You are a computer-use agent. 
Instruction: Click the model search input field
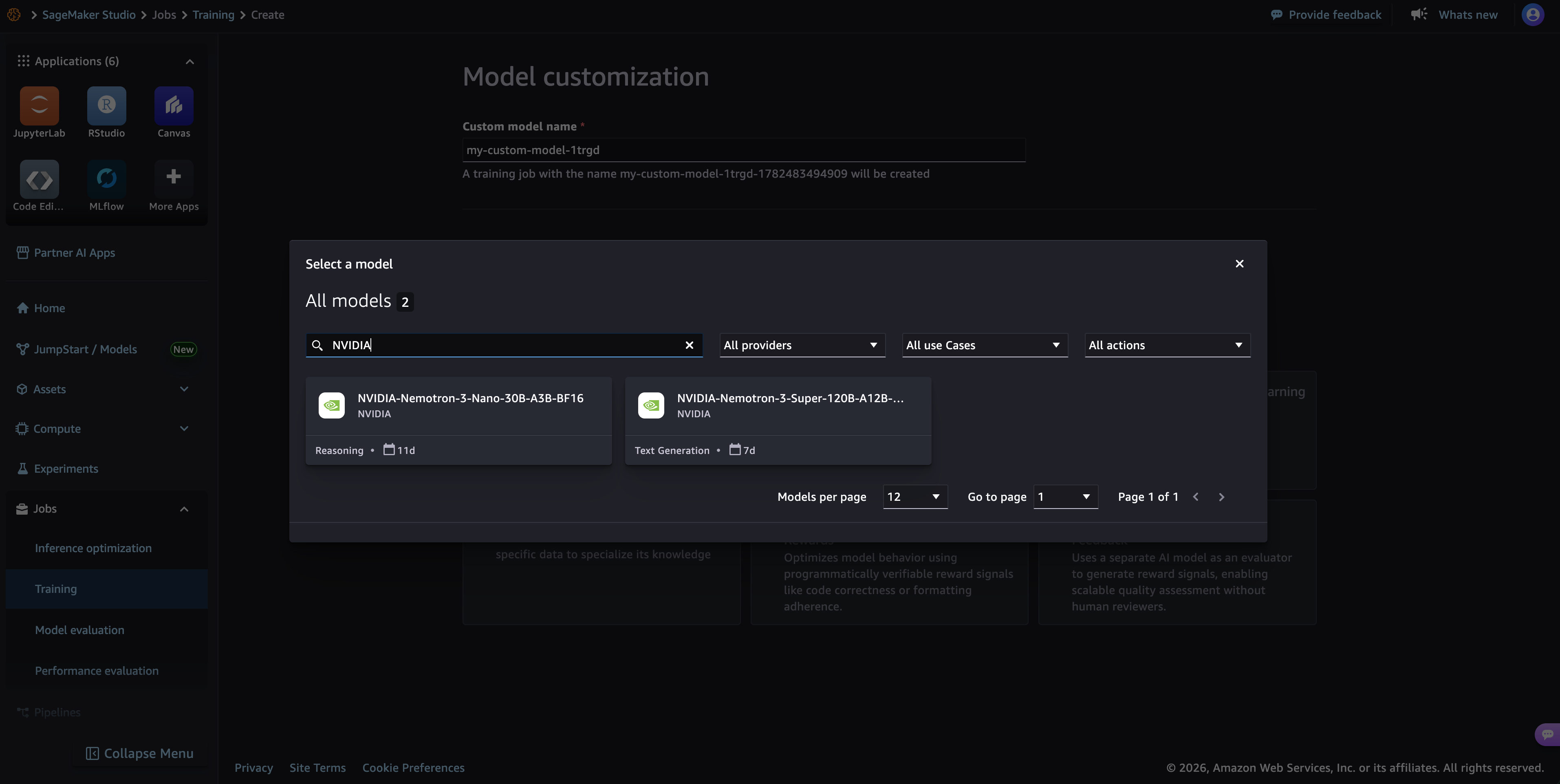click(x=504, y=345)
